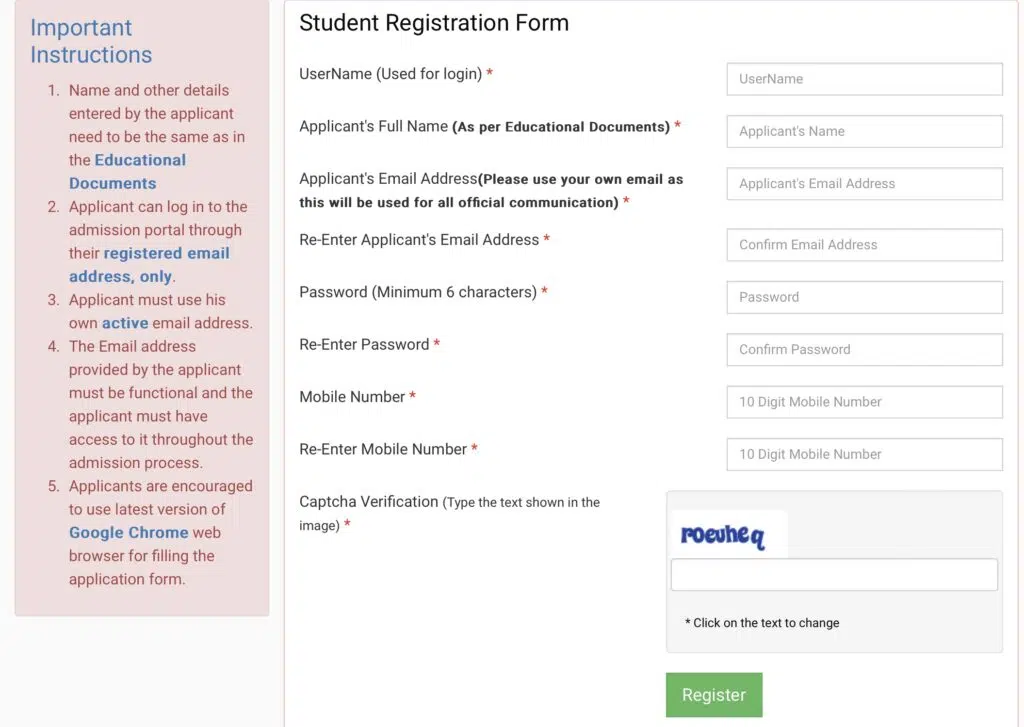Viewport: 1024px width, 727px height.
Task: Click the Confirm Email Address field
Action: tap(864, 245)
